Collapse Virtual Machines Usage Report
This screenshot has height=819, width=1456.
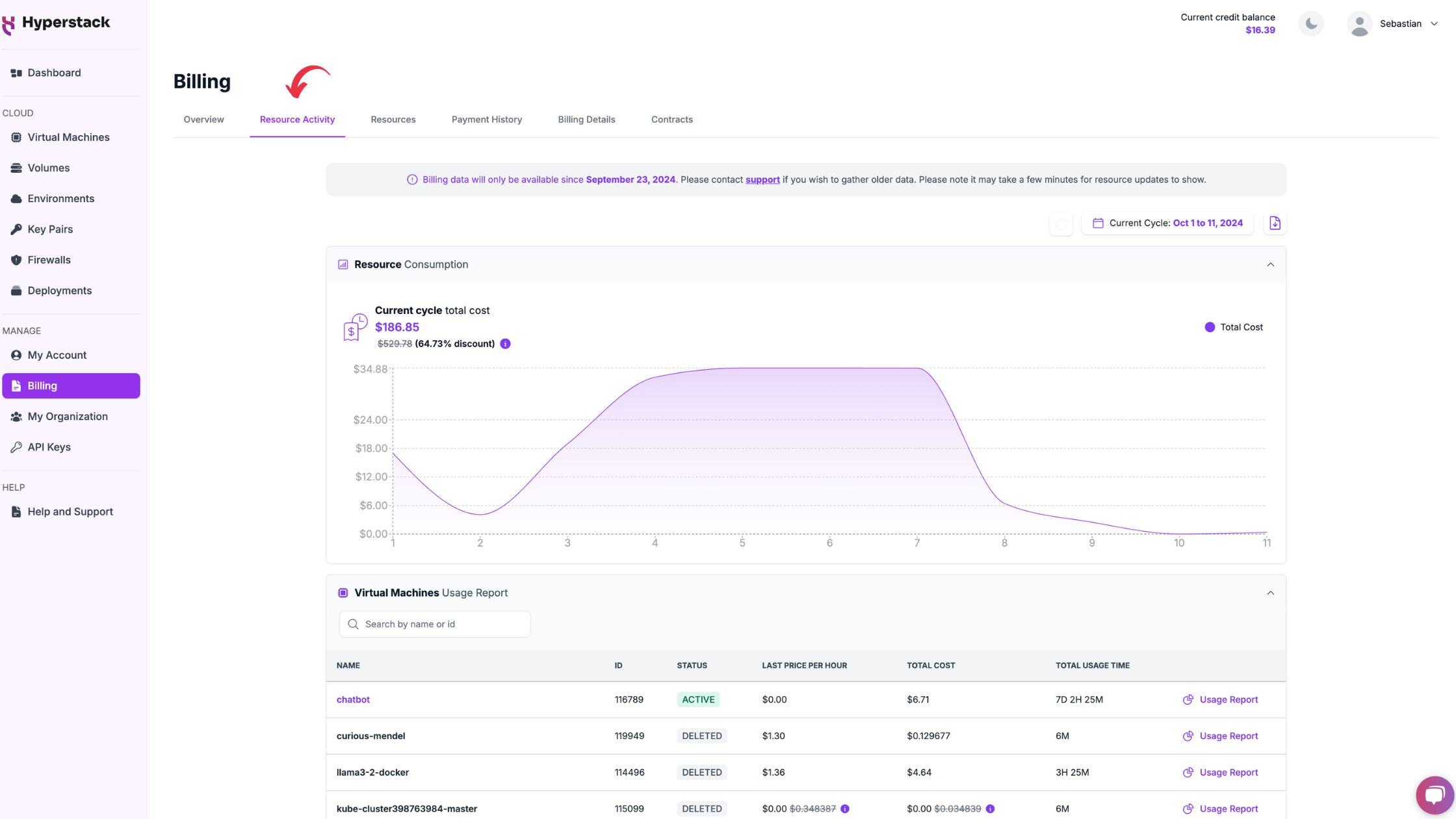pyautogui.click(x=1270, y=593)
